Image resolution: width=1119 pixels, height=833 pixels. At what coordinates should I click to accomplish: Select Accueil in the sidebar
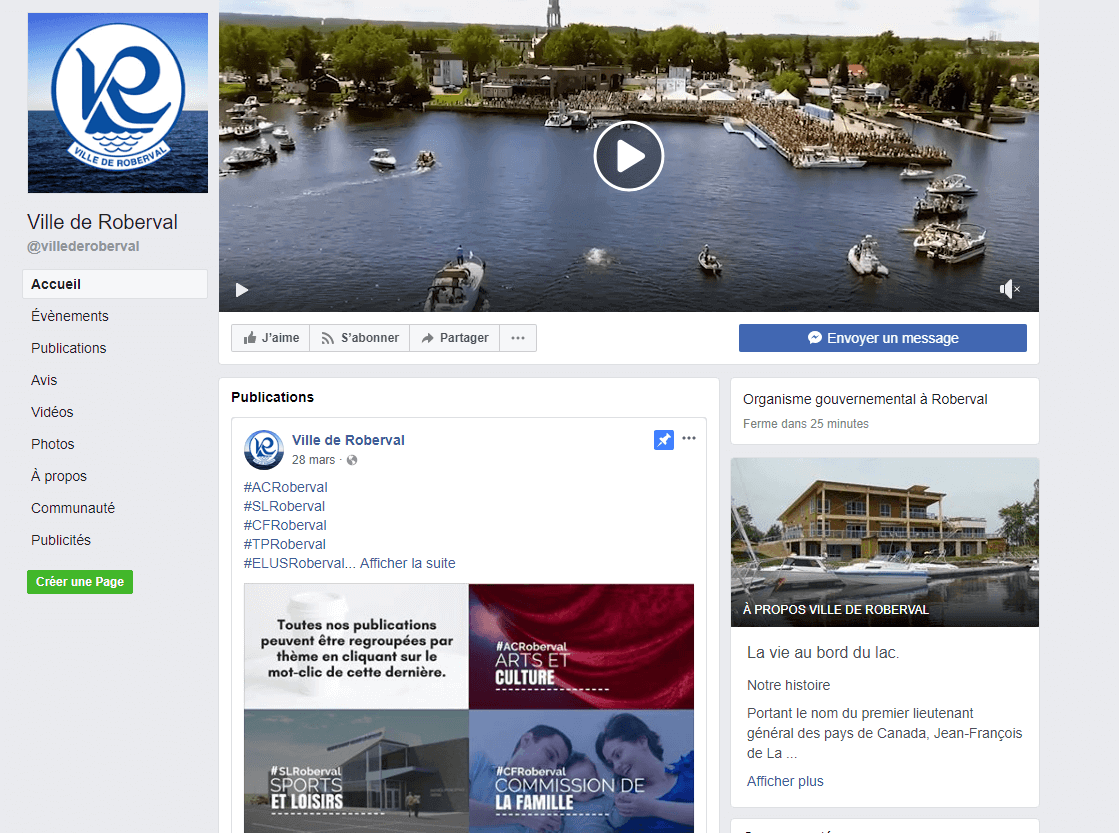(x=115, y=284)
